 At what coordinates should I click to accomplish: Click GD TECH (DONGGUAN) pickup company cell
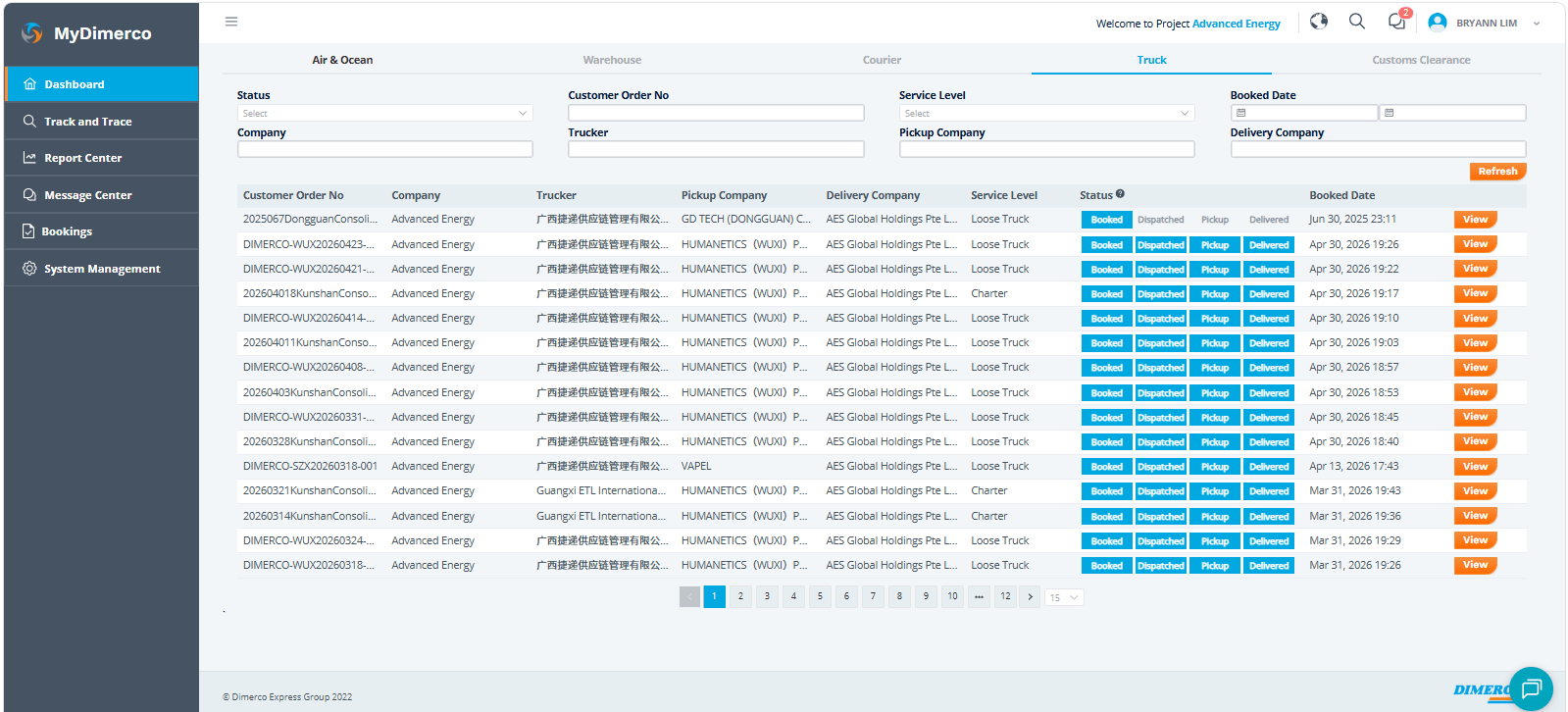[x=746, y=220]
